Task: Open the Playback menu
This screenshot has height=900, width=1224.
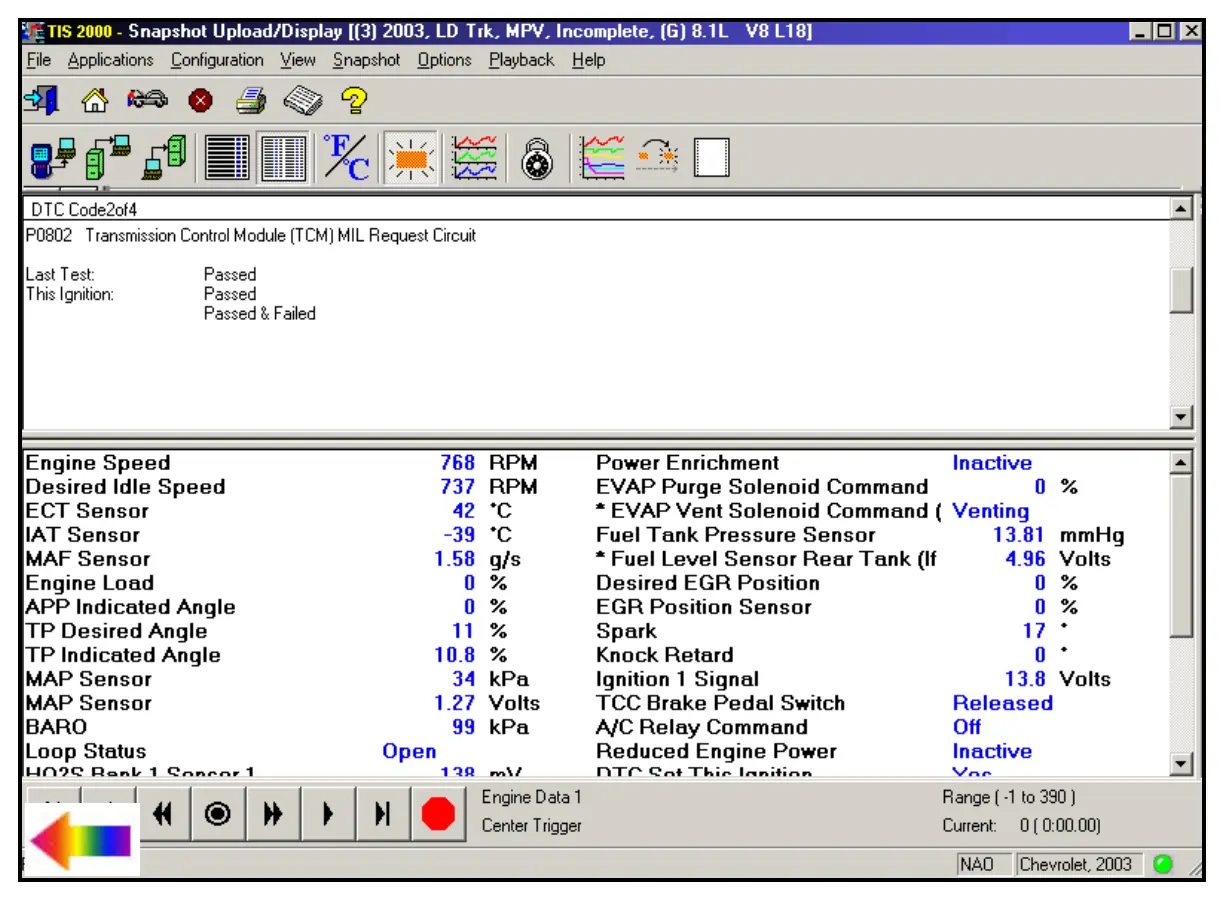Action: [x=521, y=60]
